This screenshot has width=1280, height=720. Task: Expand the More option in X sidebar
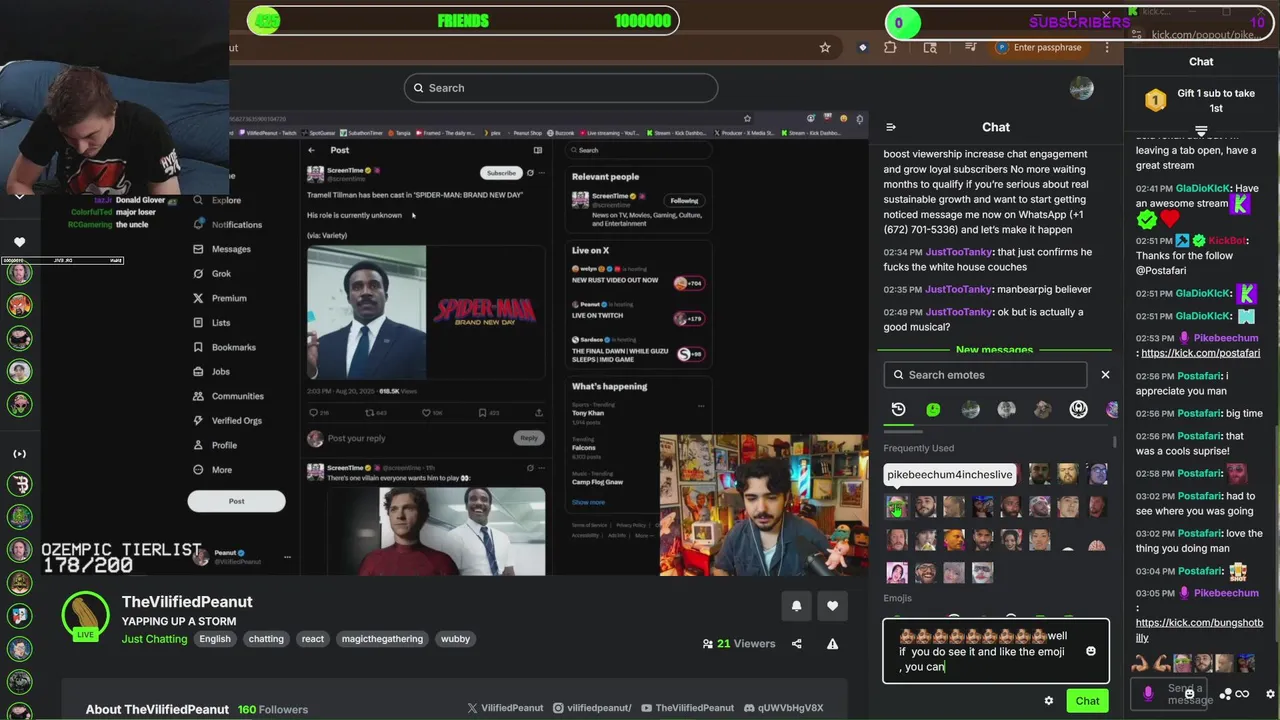click(x=212, y=470)
